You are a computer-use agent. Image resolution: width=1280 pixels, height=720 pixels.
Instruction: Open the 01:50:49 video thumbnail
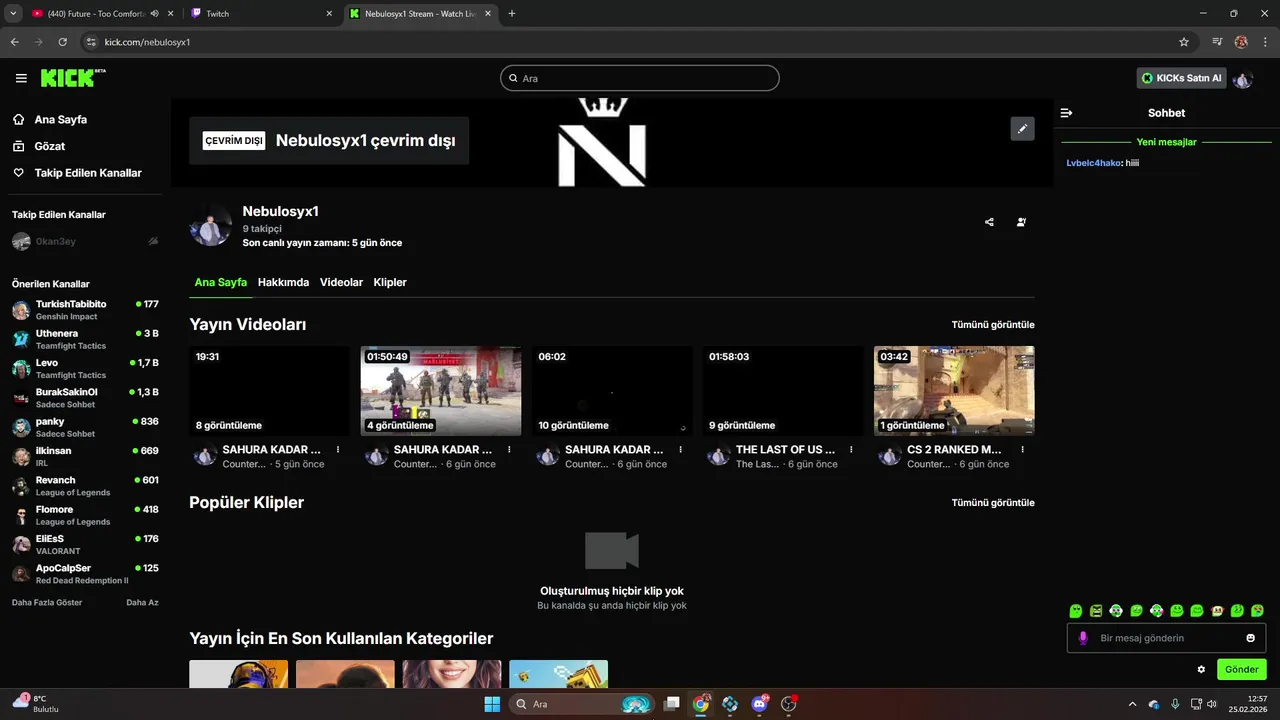pyautogui.click(x=441, y=391)
